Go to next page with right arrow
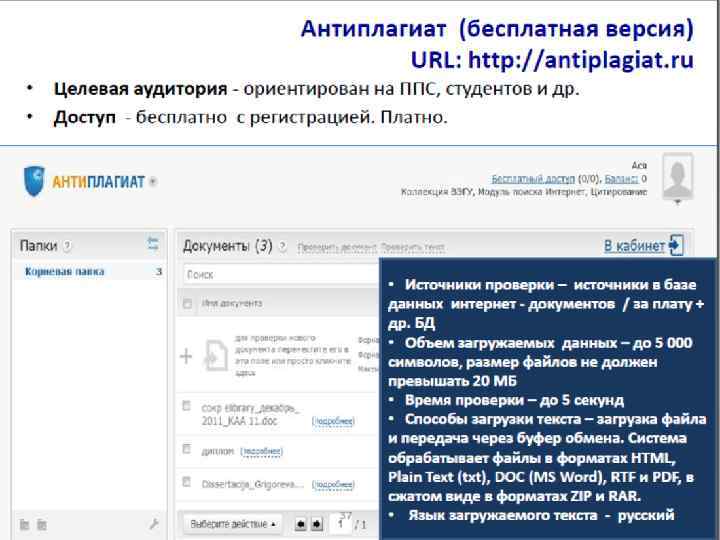 pyautogui.click(x=317, y=524)
